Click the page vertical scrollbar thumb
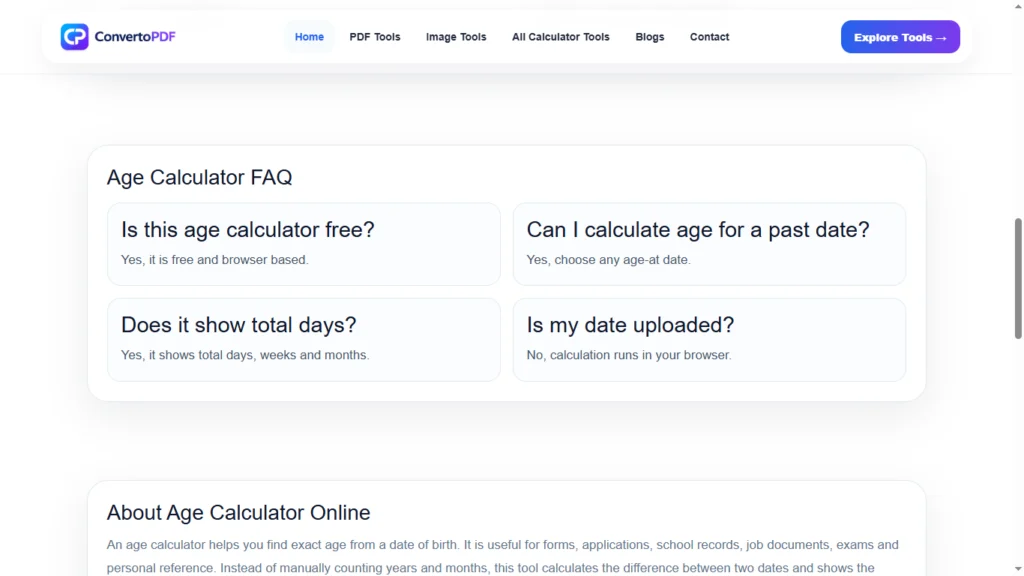The image size is (1024, 576). click(x=1017, y=279)
